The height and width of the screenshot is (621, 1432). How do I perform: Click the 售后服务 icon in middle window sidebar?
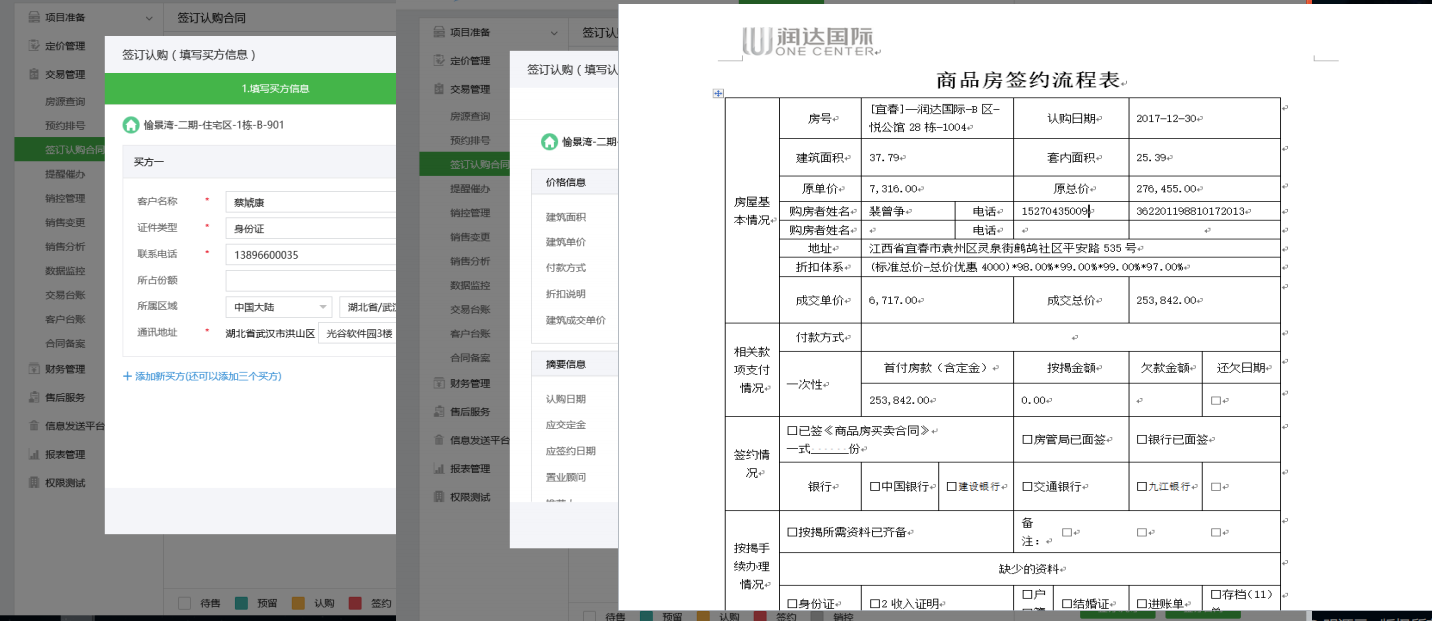[438, 411]
